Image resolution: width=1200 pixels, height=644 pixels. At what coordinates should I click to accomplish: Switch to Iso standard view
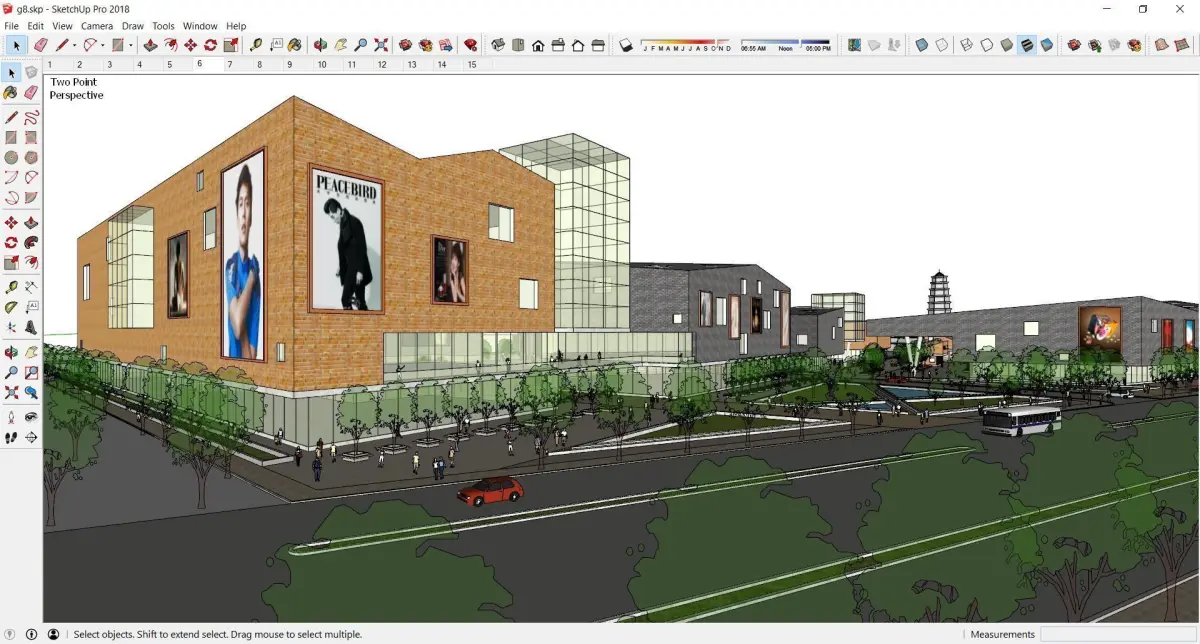pyautogui.click(x=497, y=45)
